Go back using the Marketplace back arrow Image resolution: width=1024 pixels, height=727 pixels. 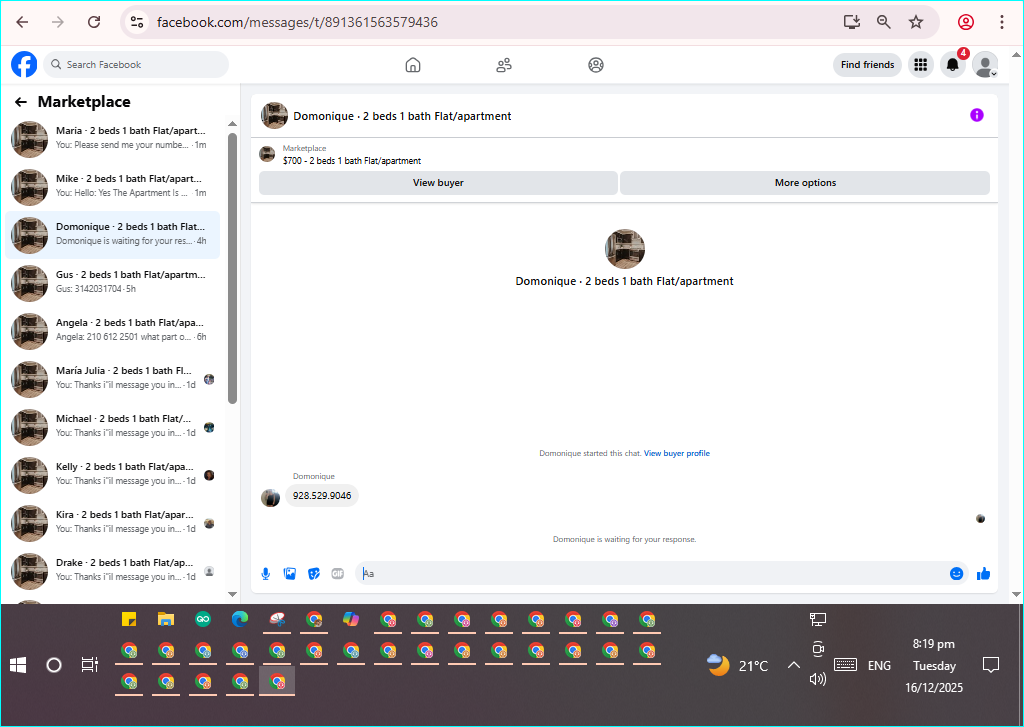coord(21,102)
